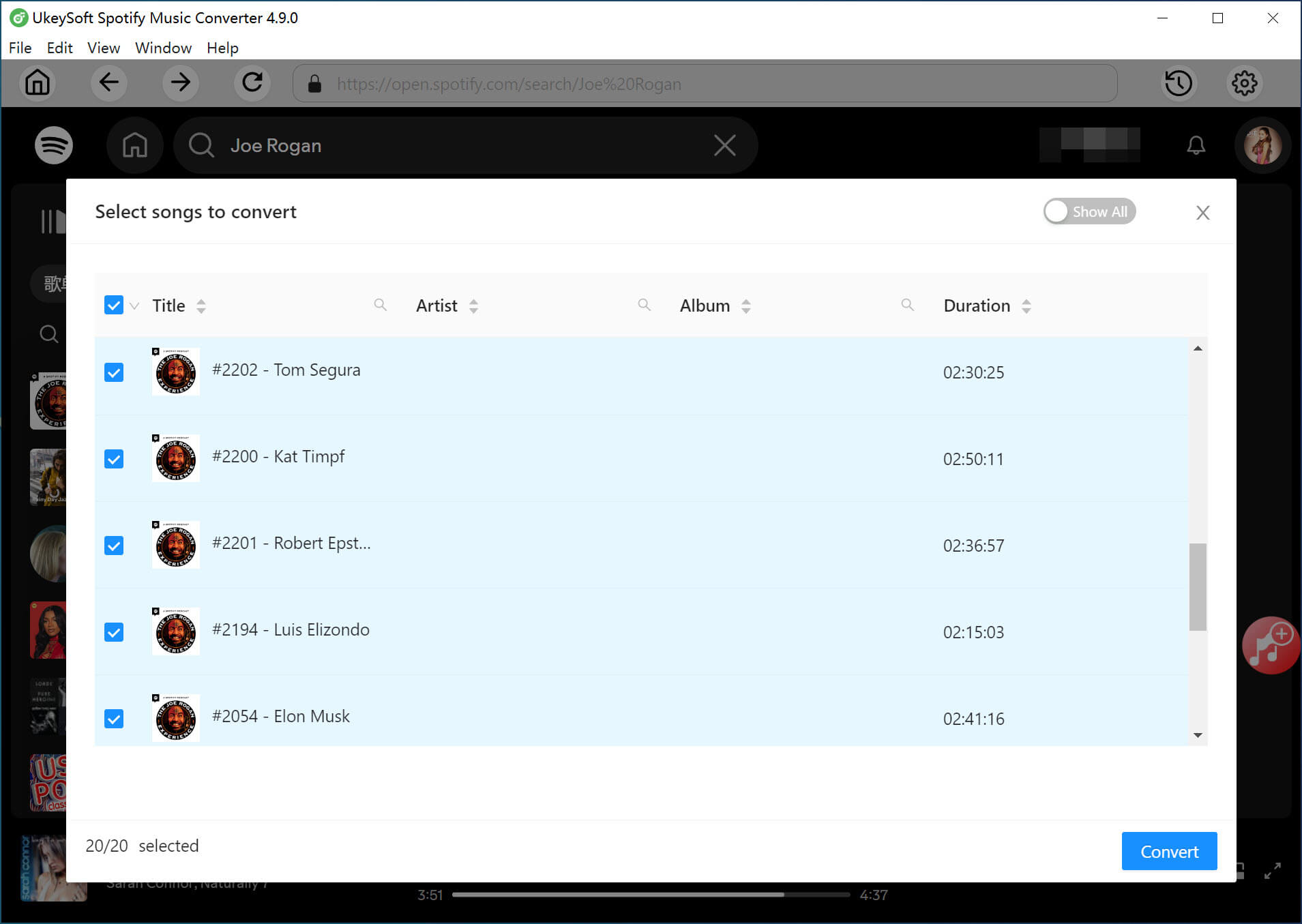Click the toolbar Home icon
The height and width of the screenshot is (924, 1302).
pos(38,83)
